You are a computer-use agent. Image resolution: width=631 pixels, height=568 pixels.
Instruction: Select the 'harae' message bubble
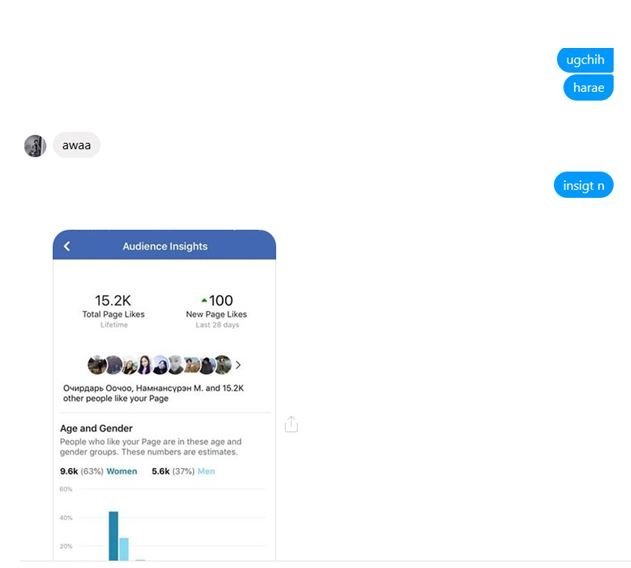588,87
